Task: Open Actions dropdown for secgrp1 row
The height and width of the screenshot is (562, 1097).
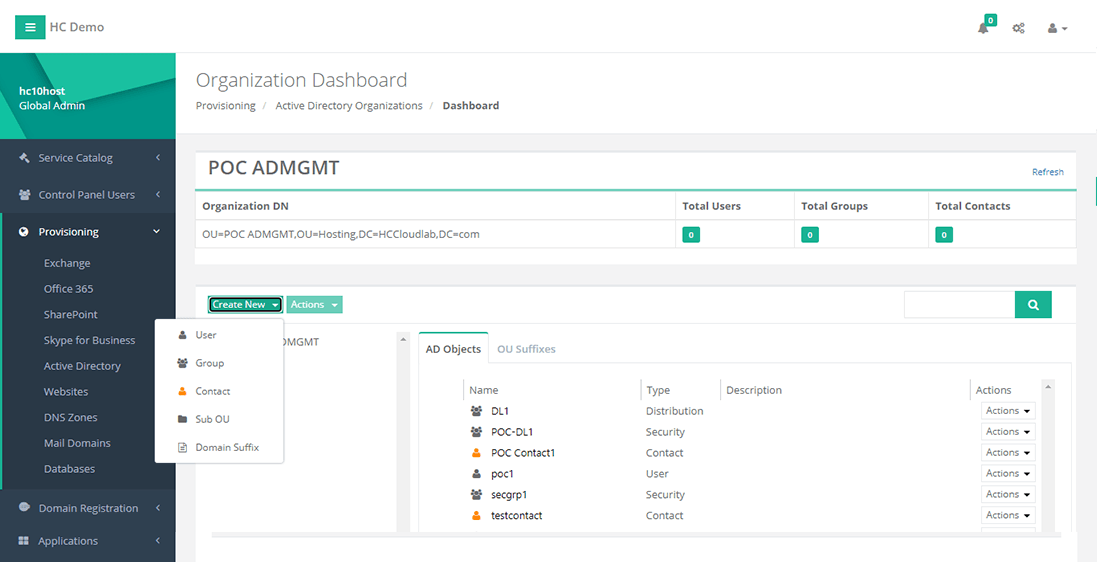Action: [1008, 494]
